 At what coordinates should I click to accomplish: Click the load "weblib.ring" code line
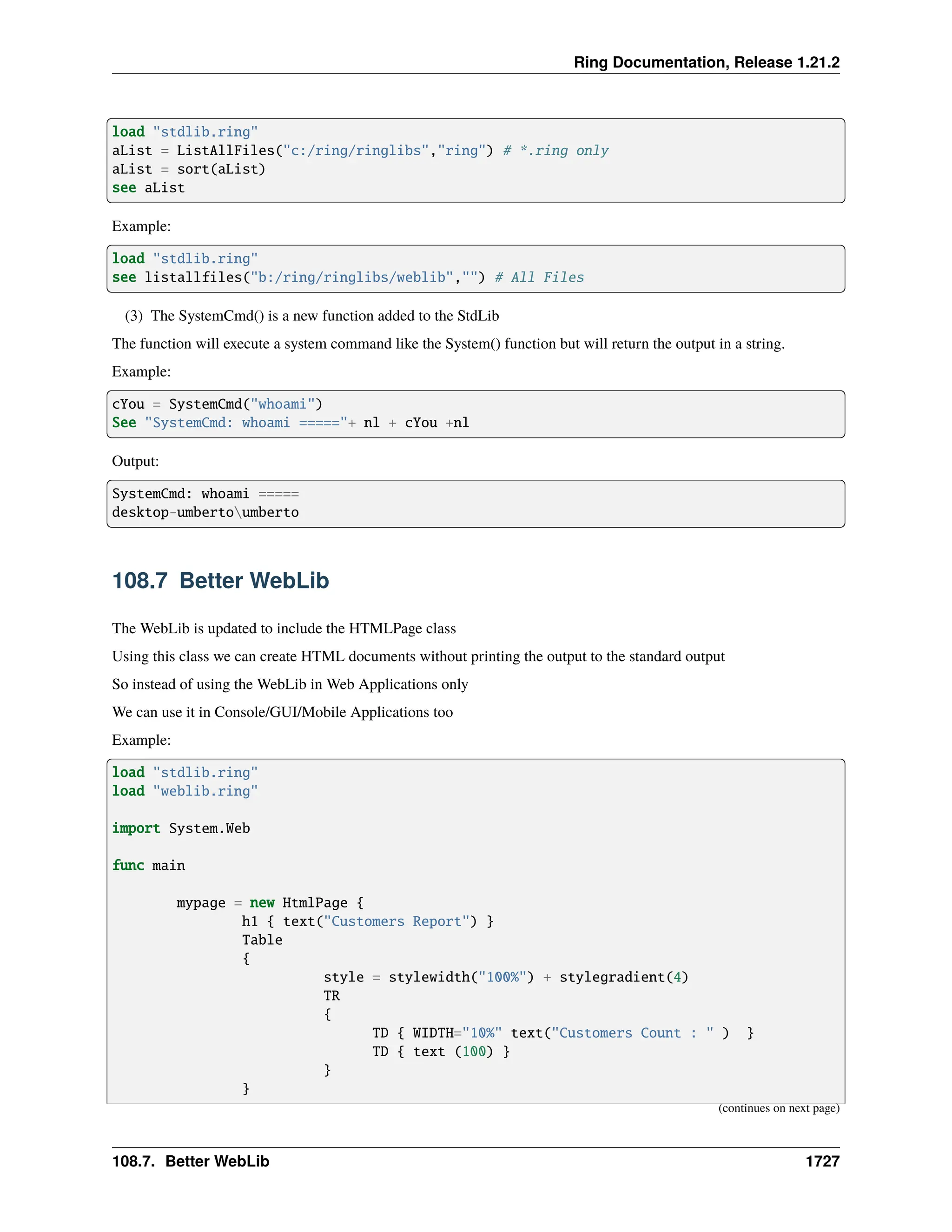pyautogui.click(x=185, y=791)
